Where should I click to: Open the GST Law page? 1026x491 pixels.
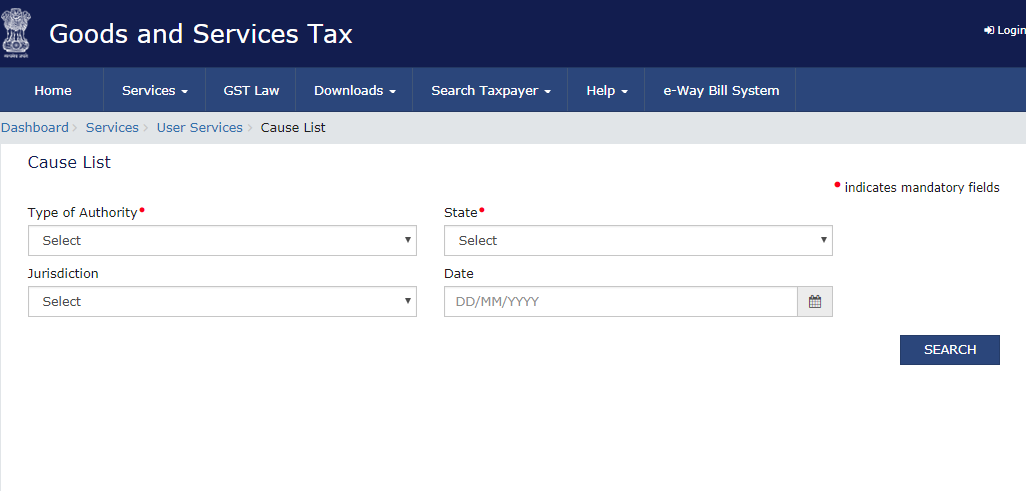tap(251, 90)
